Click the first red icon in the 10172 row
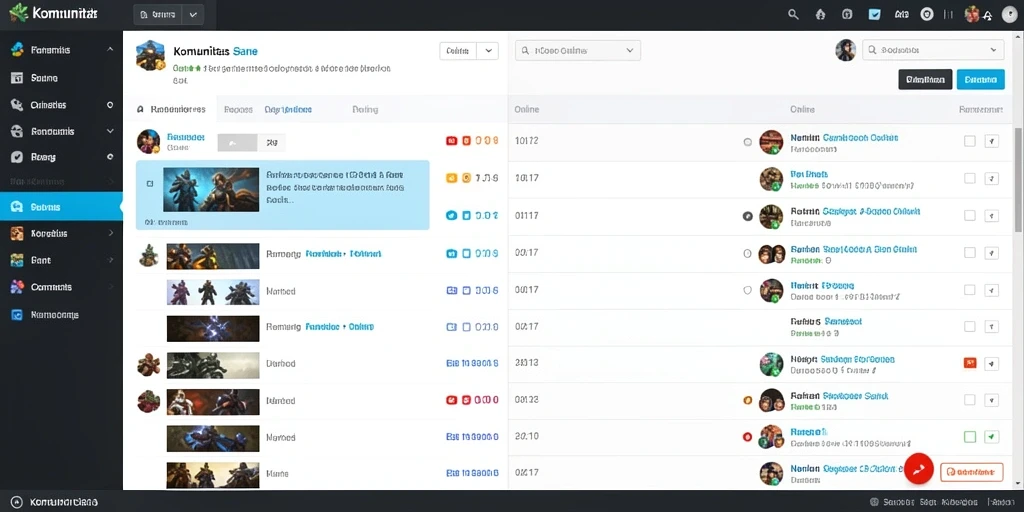 pyautogui.click(x=451, y=140)
